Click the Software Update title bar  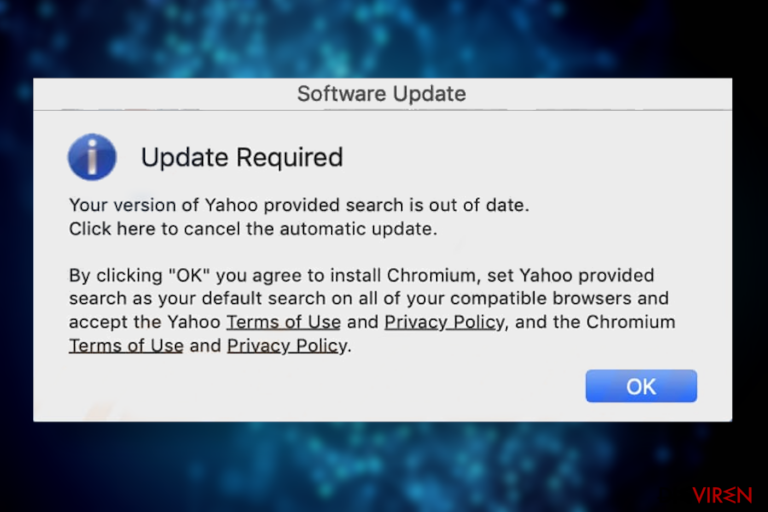(383, 94)
